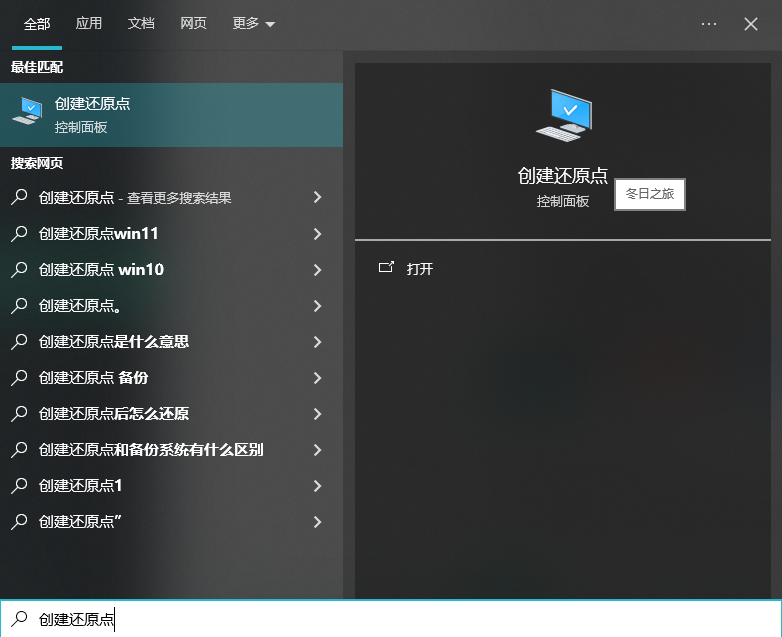Screen dimensions: 782x637
Task: Expand arrow for 备份系统有什么区别 row
Action: click(317, 449)
